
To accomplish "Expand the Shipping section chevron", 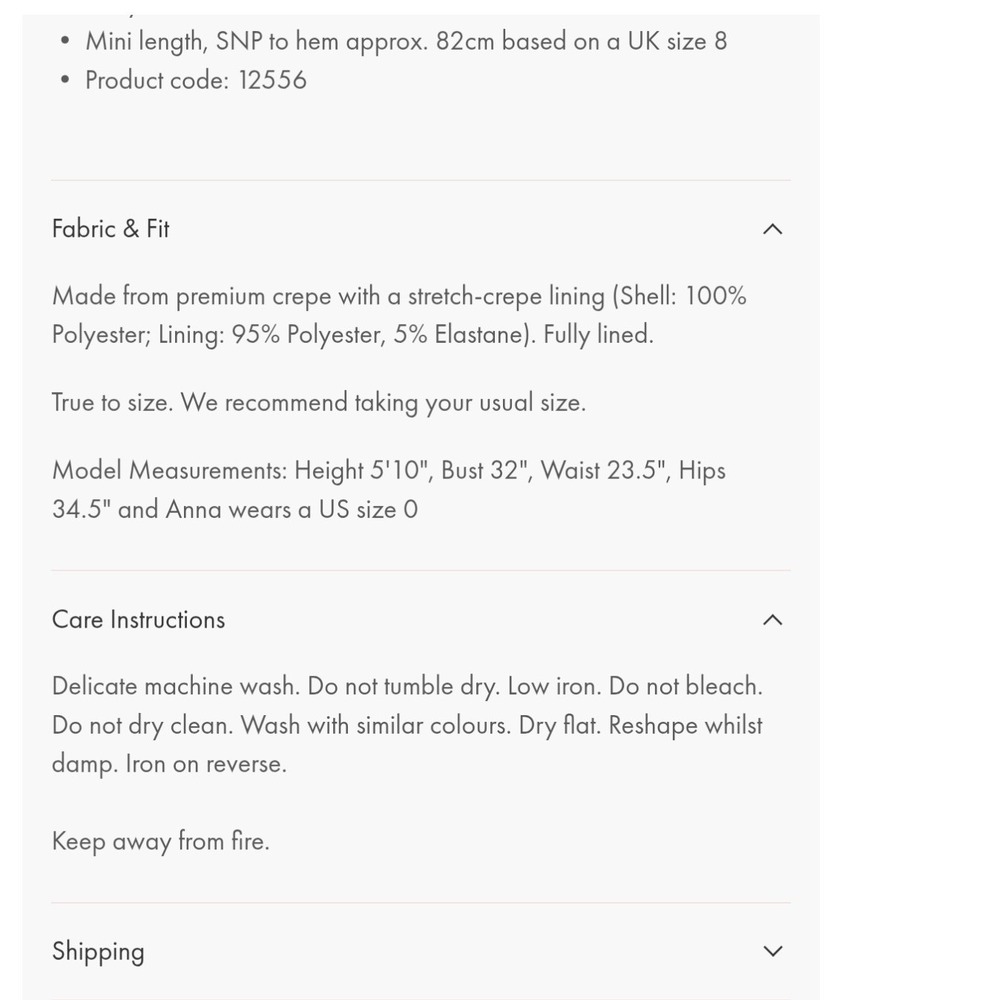I will pos(772,951).
